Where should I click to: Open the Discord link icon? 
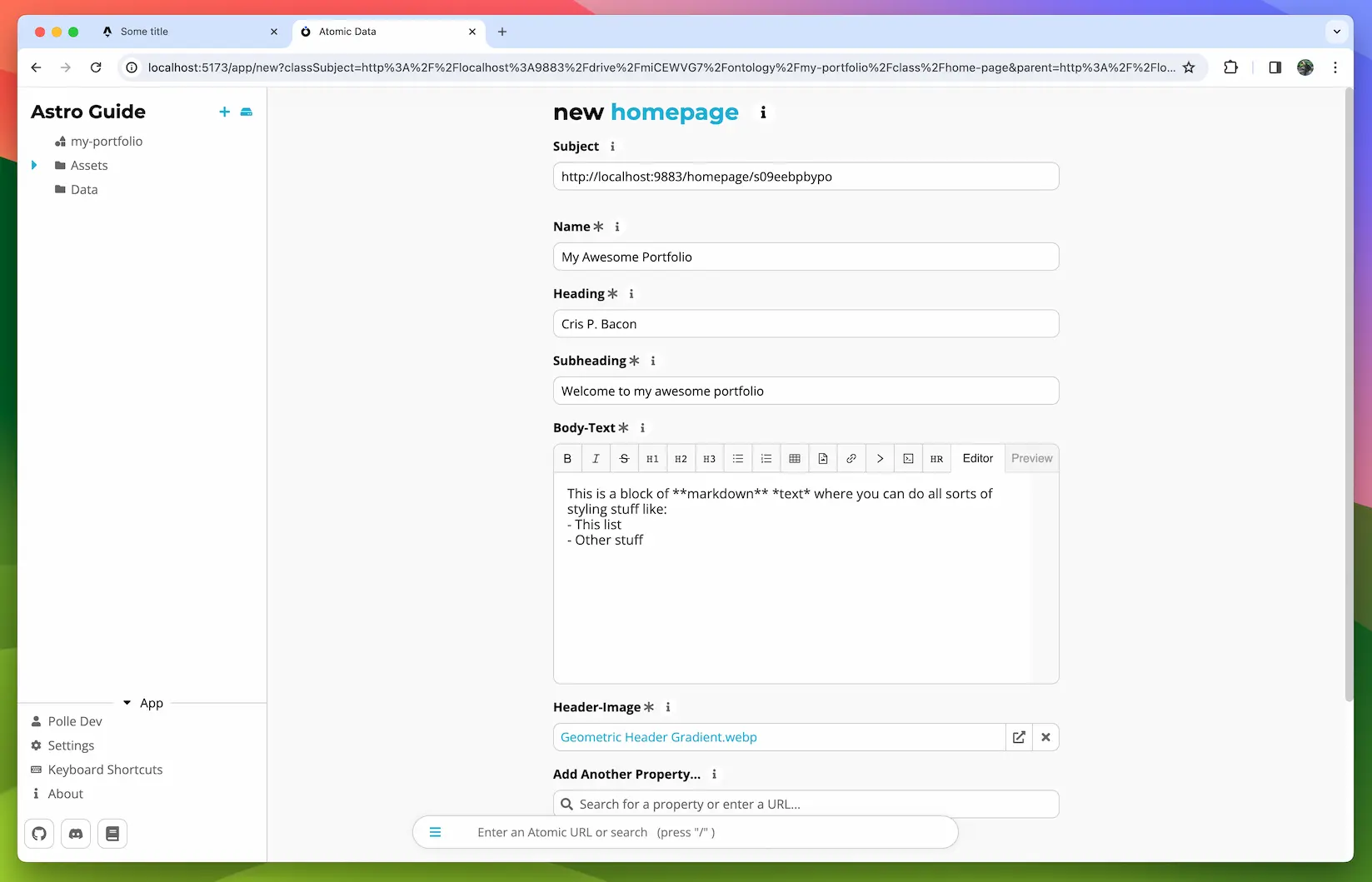tap(76, 834)
